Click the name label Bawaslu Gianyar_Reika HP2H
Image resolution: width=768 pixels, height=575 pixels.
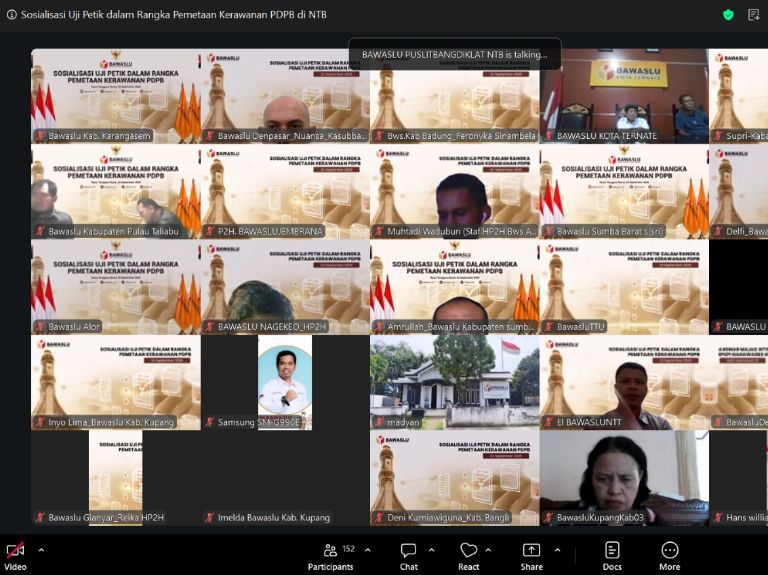[106, 518]
